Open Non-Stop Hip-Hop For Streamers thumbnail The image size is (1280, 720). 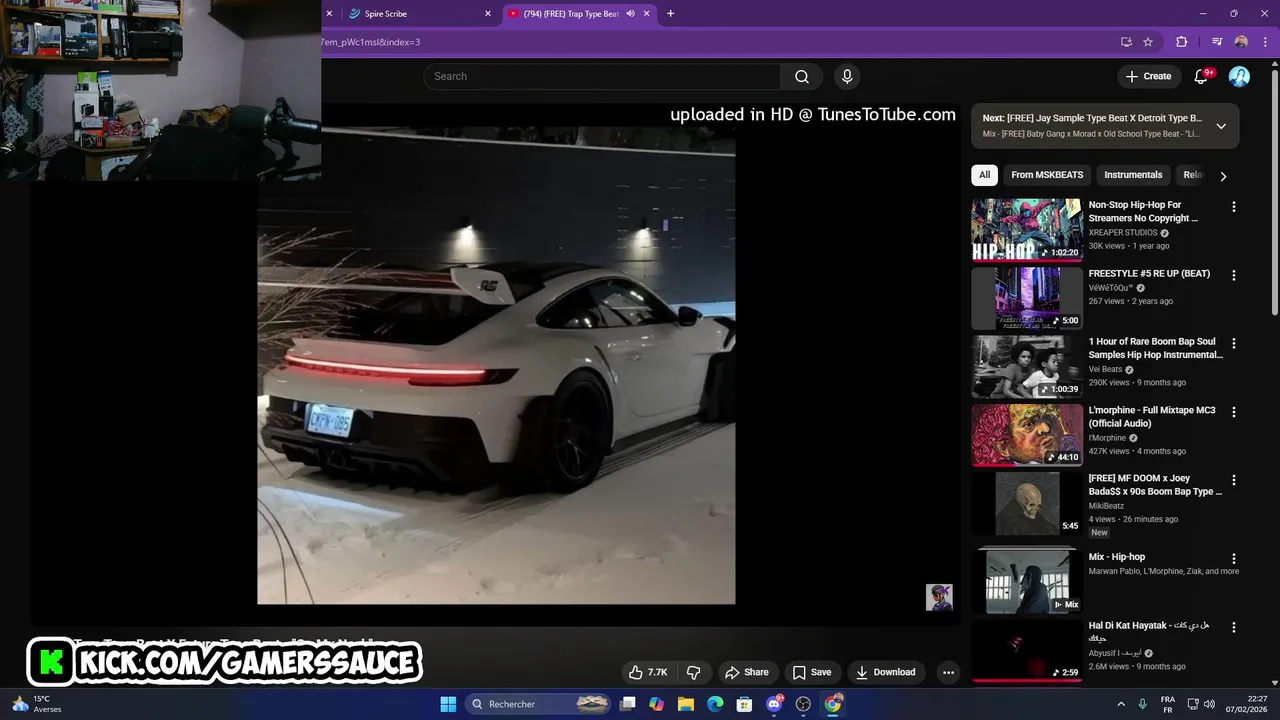[1027, 230]
